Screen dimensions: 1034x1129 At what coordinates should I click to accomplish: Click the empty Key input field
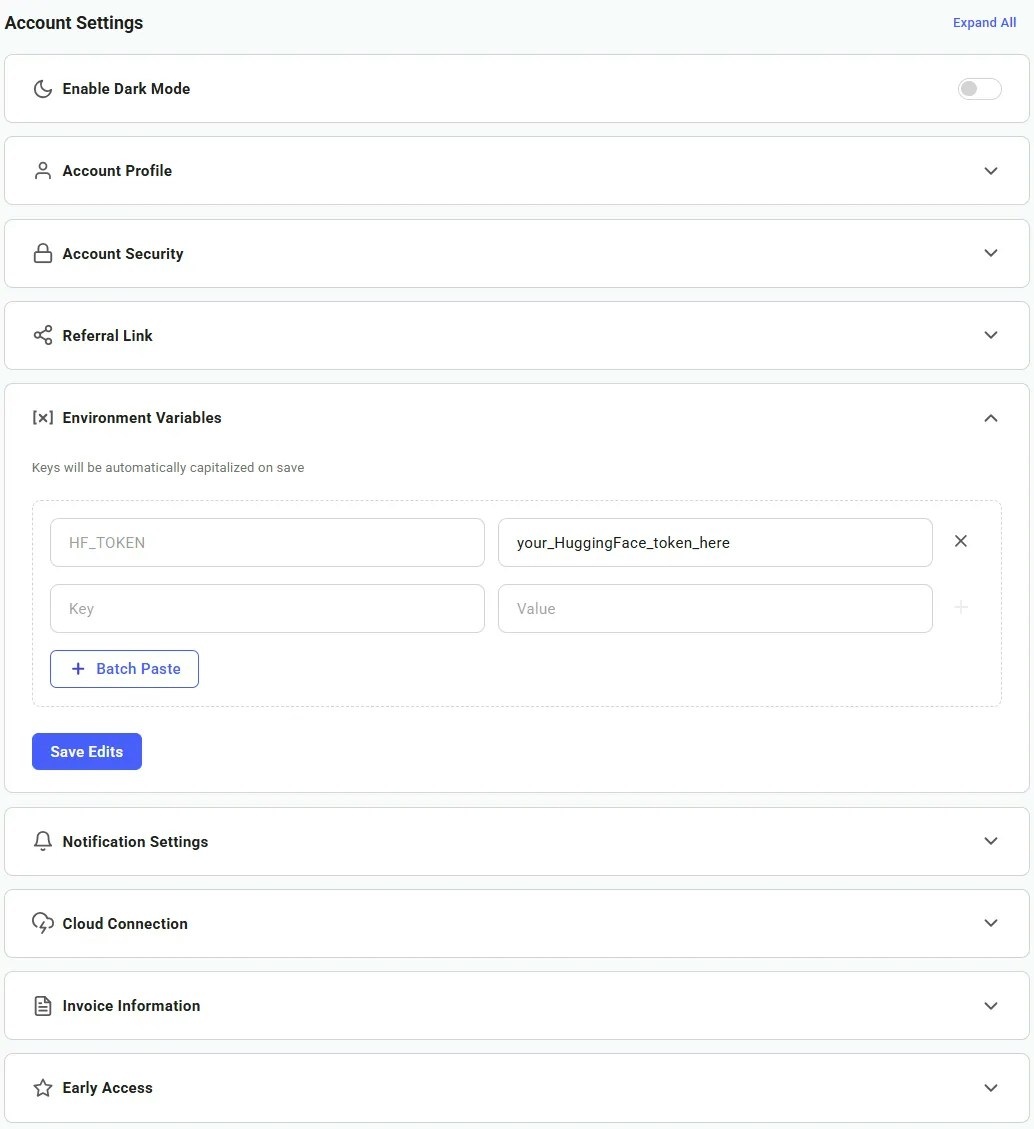click(267, 608)
